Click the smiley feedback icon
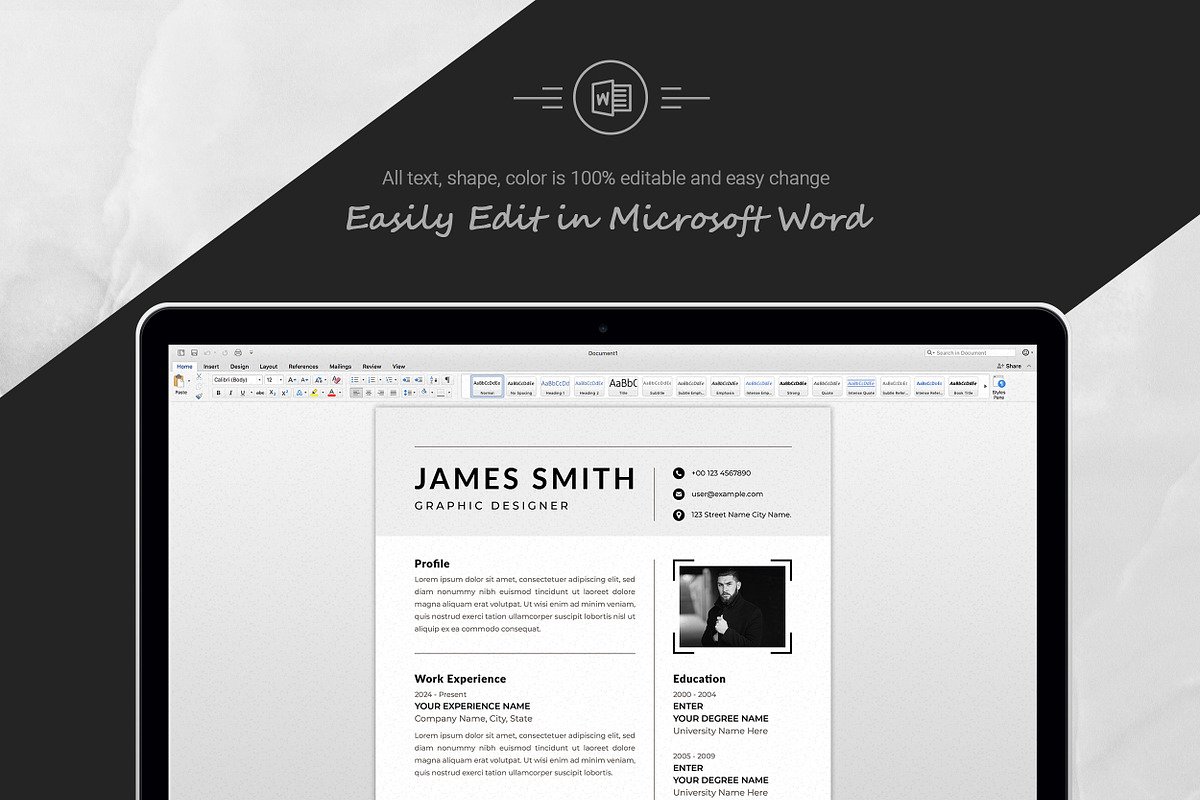Viewport: 1200px width, 800px height. pyautogui.click(x=1025, y=352)
